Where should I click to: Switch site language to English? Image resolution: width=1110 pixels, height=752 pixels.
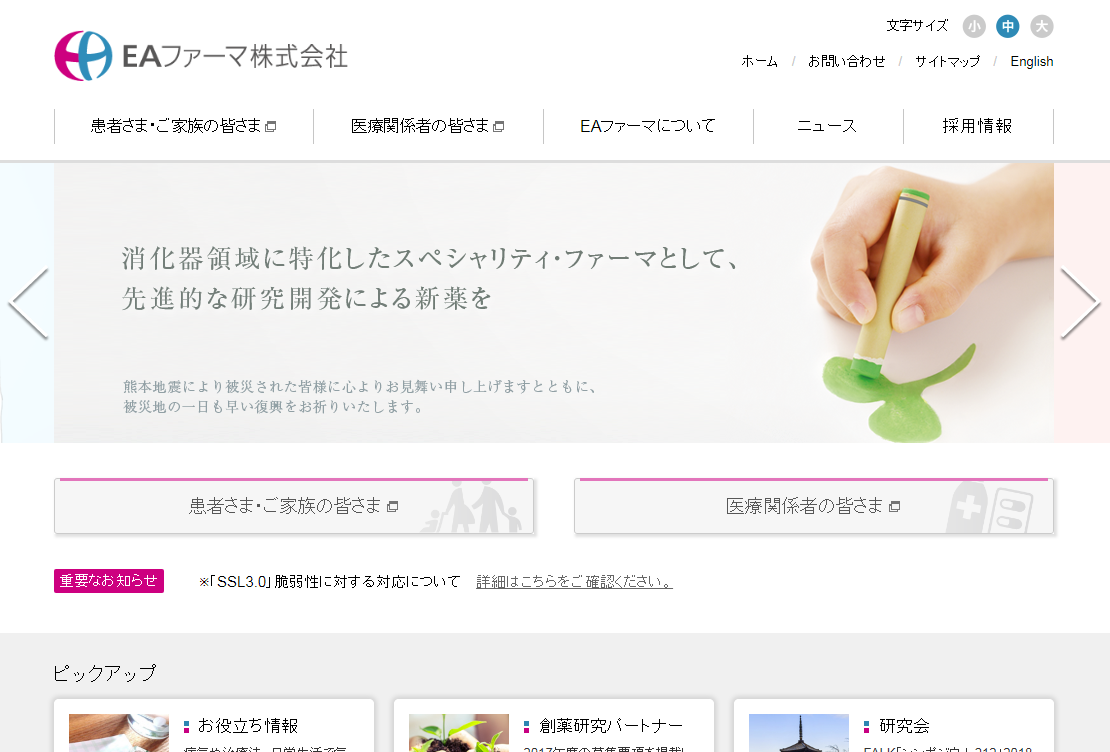coord(1031,62)
